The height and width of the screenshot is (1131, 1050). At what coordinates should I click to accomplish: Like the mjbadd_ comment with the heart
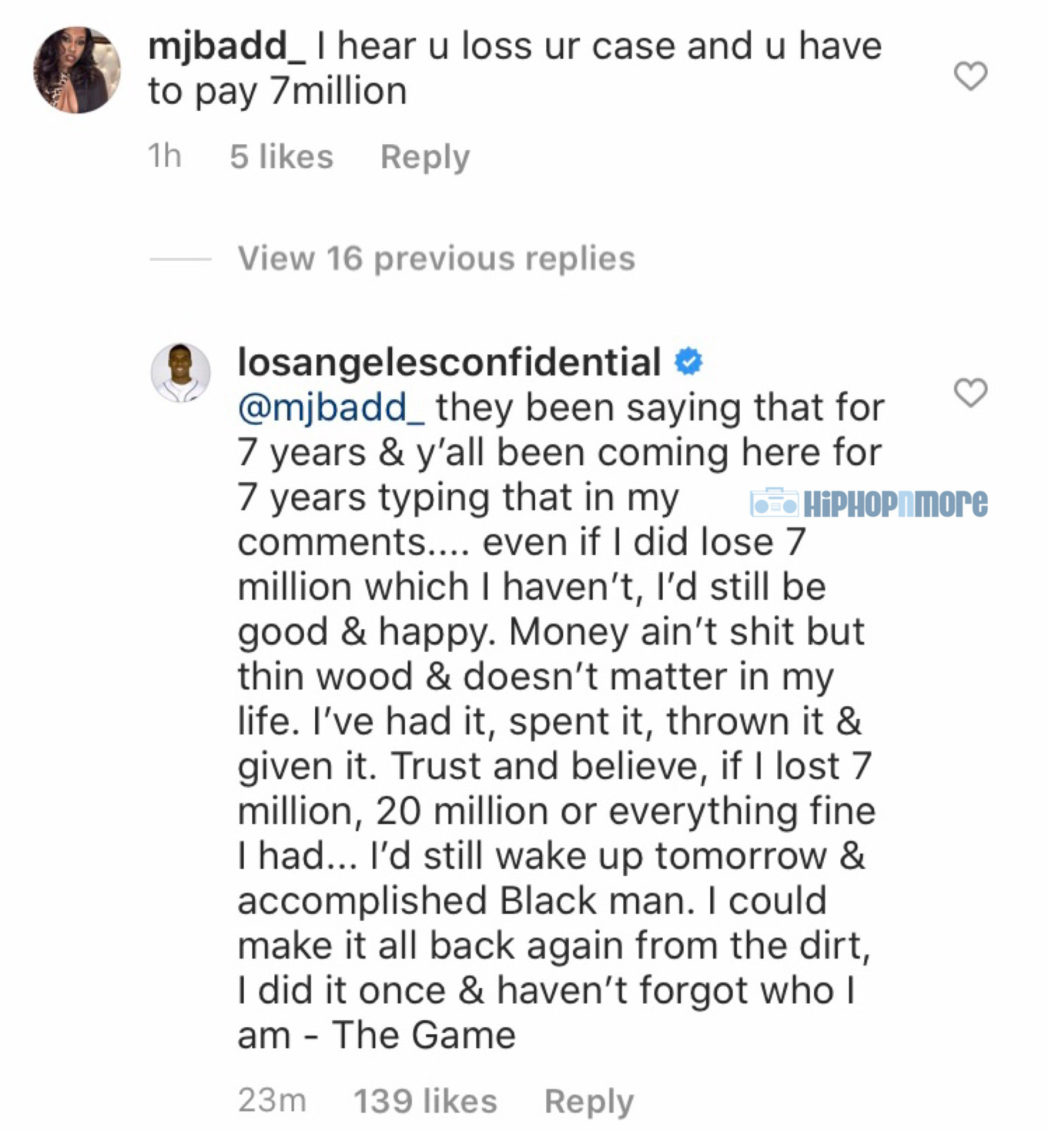pyautogui.click(x=970, y=77)
